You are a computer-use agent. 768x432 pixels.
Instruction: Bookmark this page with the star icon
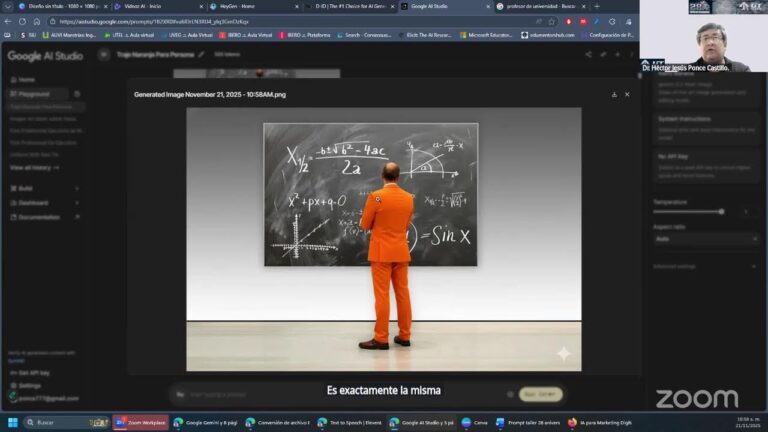551,21
